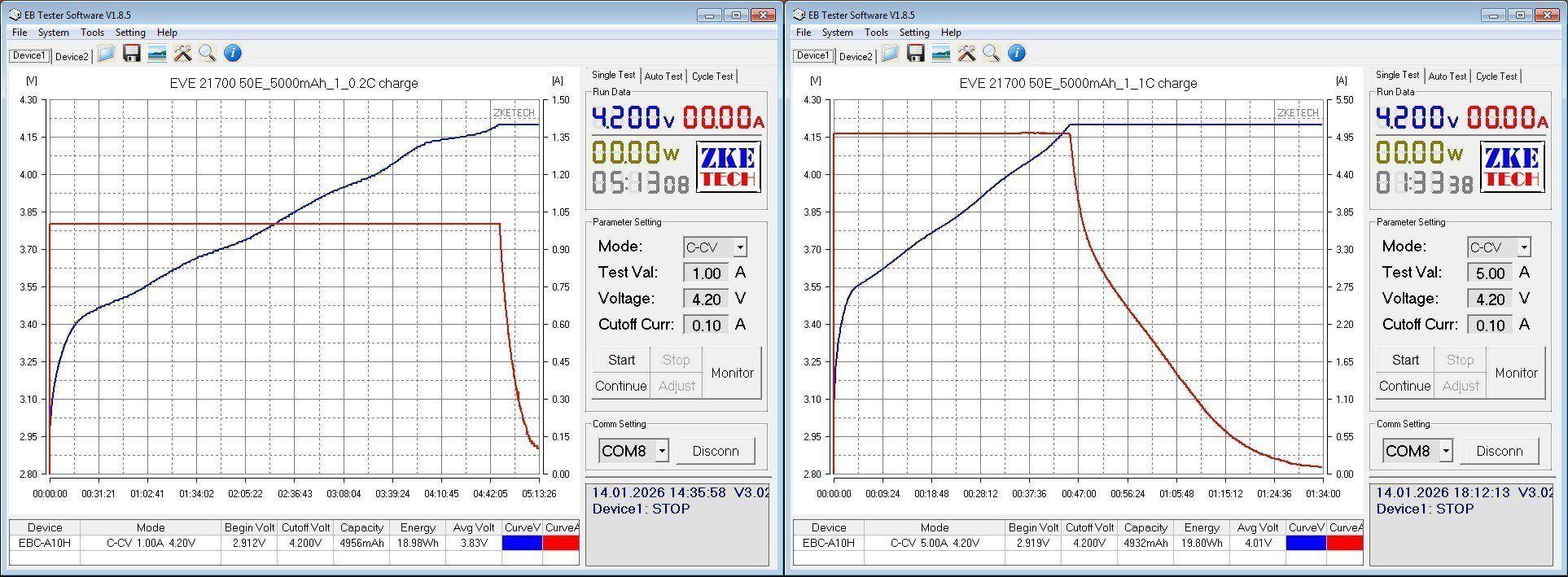Open the hammer-and-wrench tools icon in left window
This screenshot has height=577, width=1568.
pos(182,54)
